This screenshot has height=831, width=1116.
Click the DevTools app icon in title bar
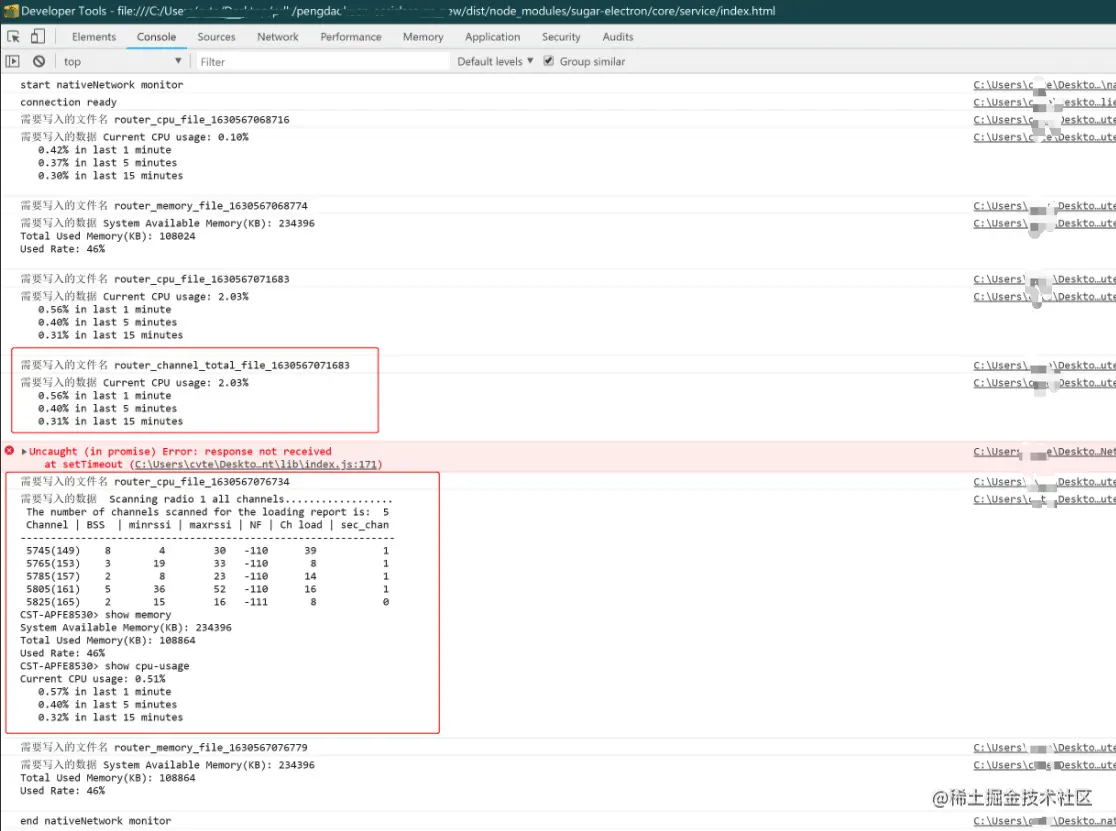pyautogui.click(x=10, y=11)
